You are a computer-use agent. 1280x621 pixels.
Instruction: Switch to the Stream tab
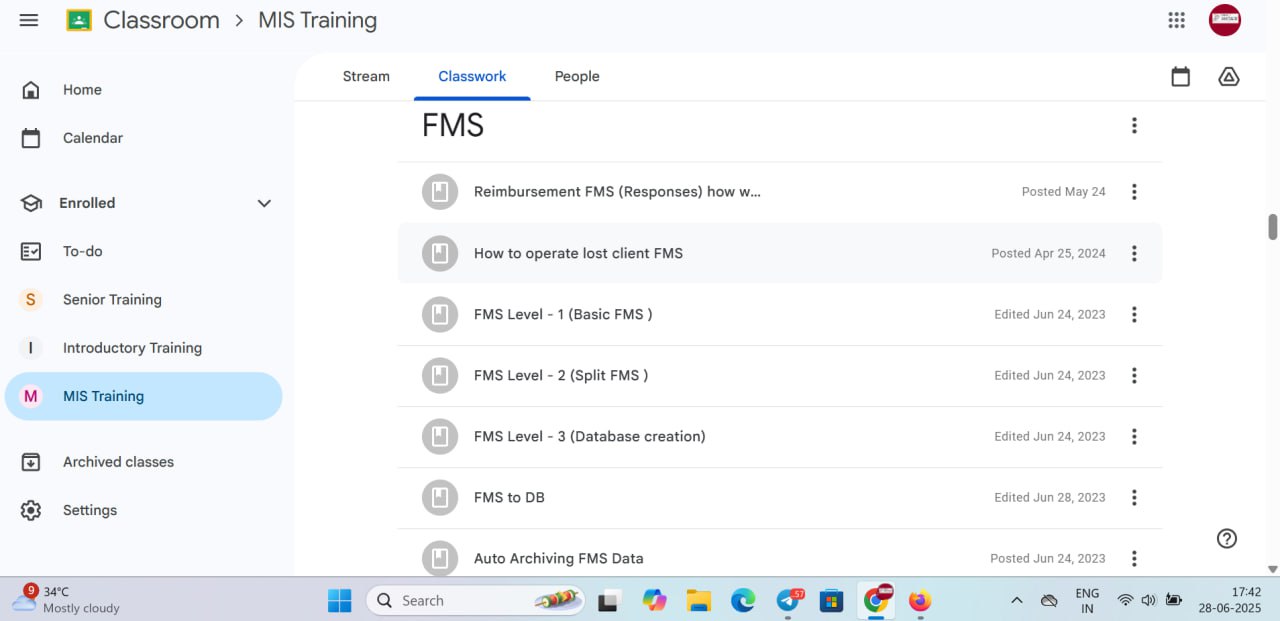pos(366,77)
